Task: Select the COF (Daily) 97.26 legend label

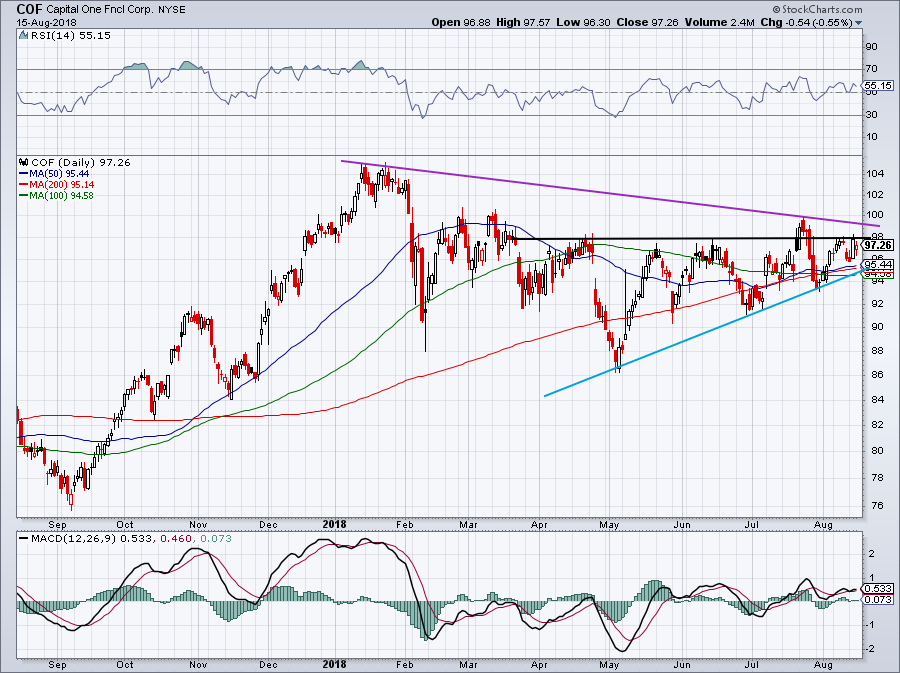Action: coord(81,162)
